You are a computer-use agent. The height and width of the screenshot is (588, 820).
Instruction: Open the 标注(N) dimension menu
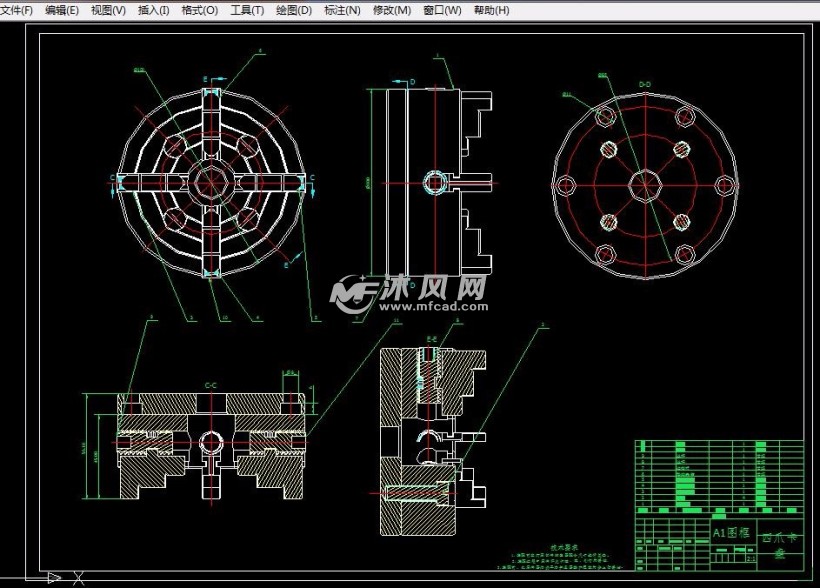[x=341, y=10]
